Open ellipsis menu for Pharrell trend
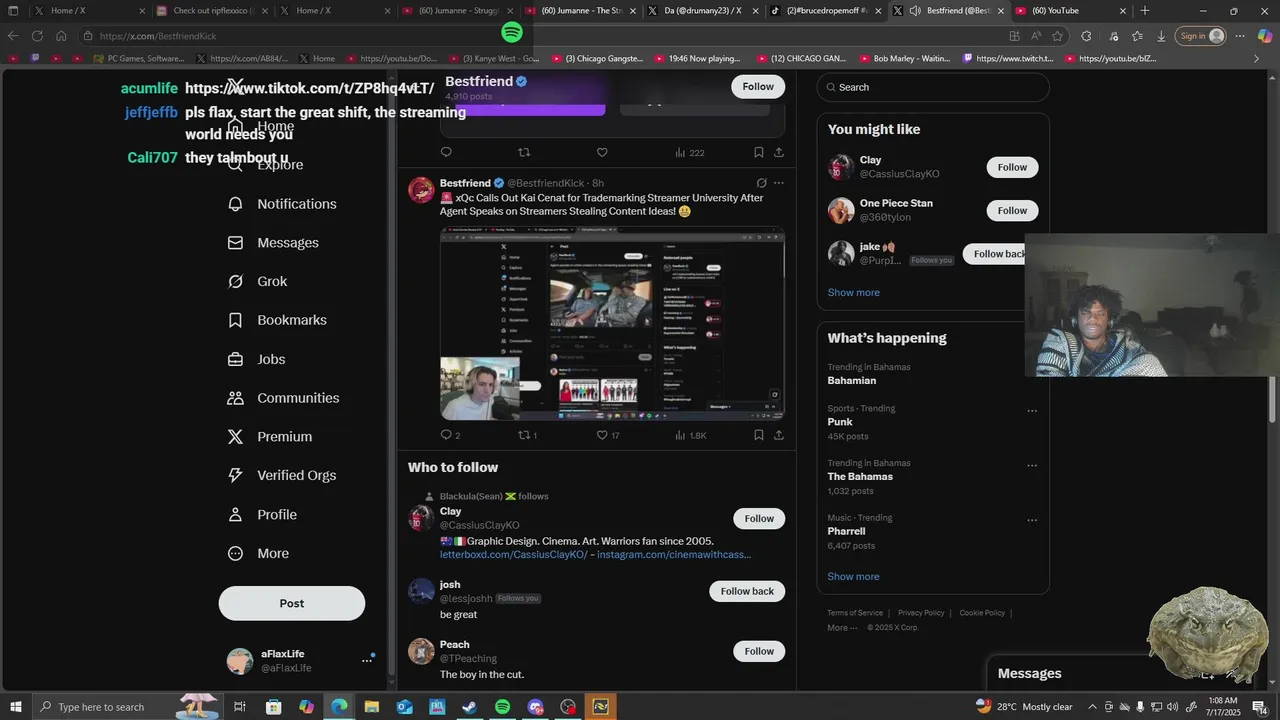The width and height of the screenshot is (1280, 720). click(x=1032, y=521)
